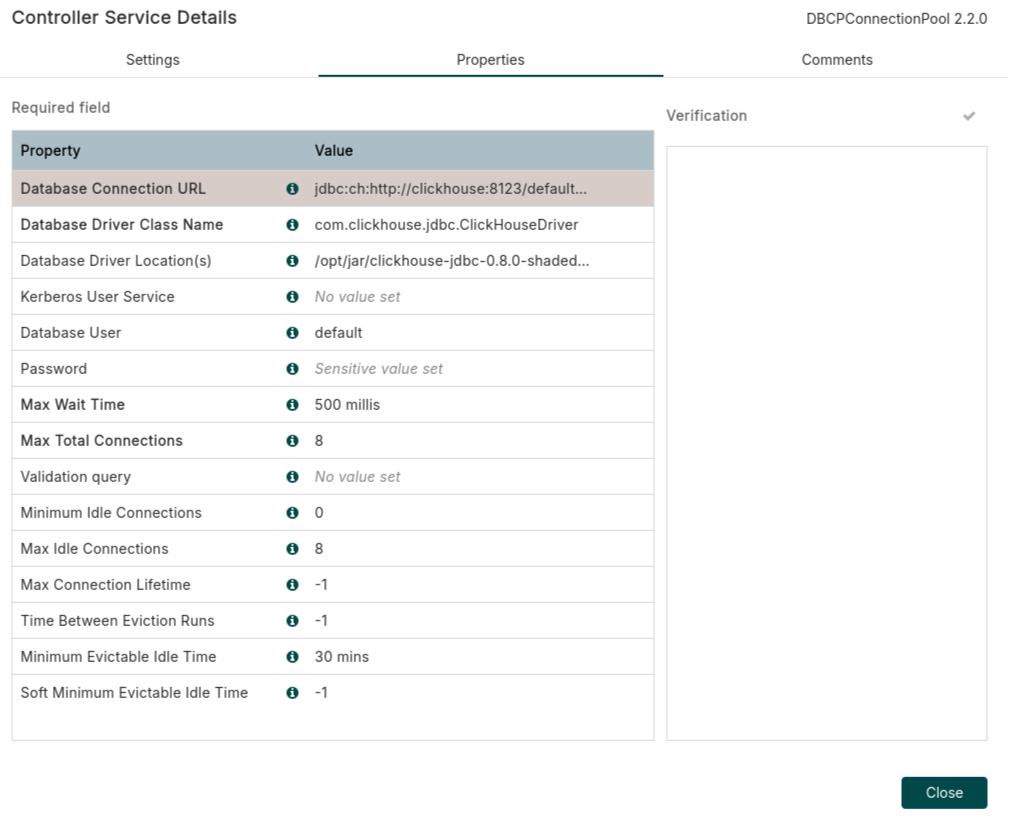Click Validation query 'No value set' cell

(x=357, y=477)
